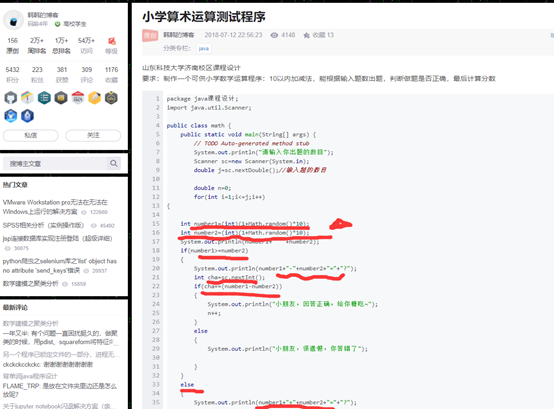554x409 pixels.
Task: Click the GitHub badge icon
Action: (11, 98)
